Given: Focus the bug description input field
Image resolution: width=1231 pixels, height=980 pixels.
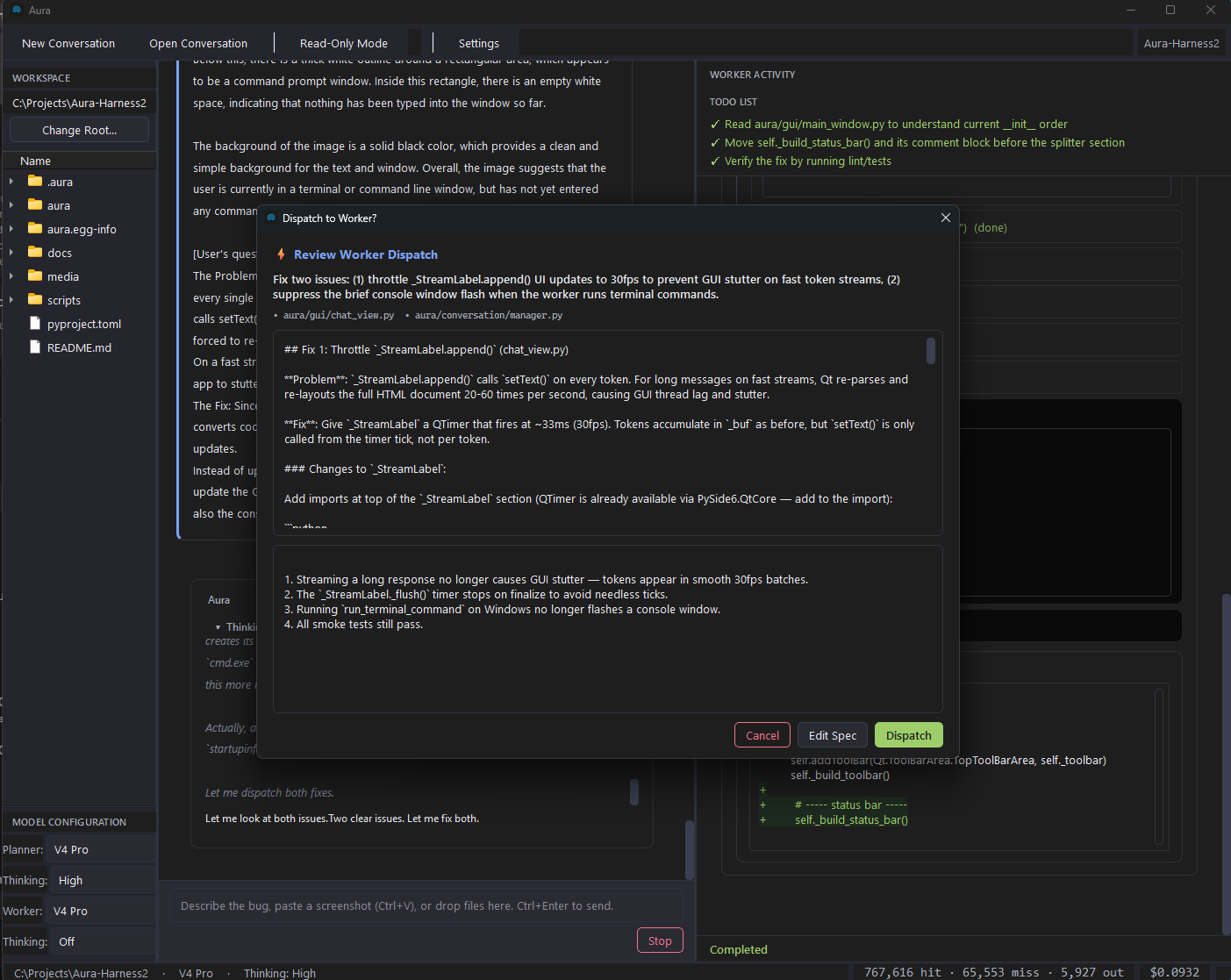Looking at the screenshot, I should tap(426, 905).
